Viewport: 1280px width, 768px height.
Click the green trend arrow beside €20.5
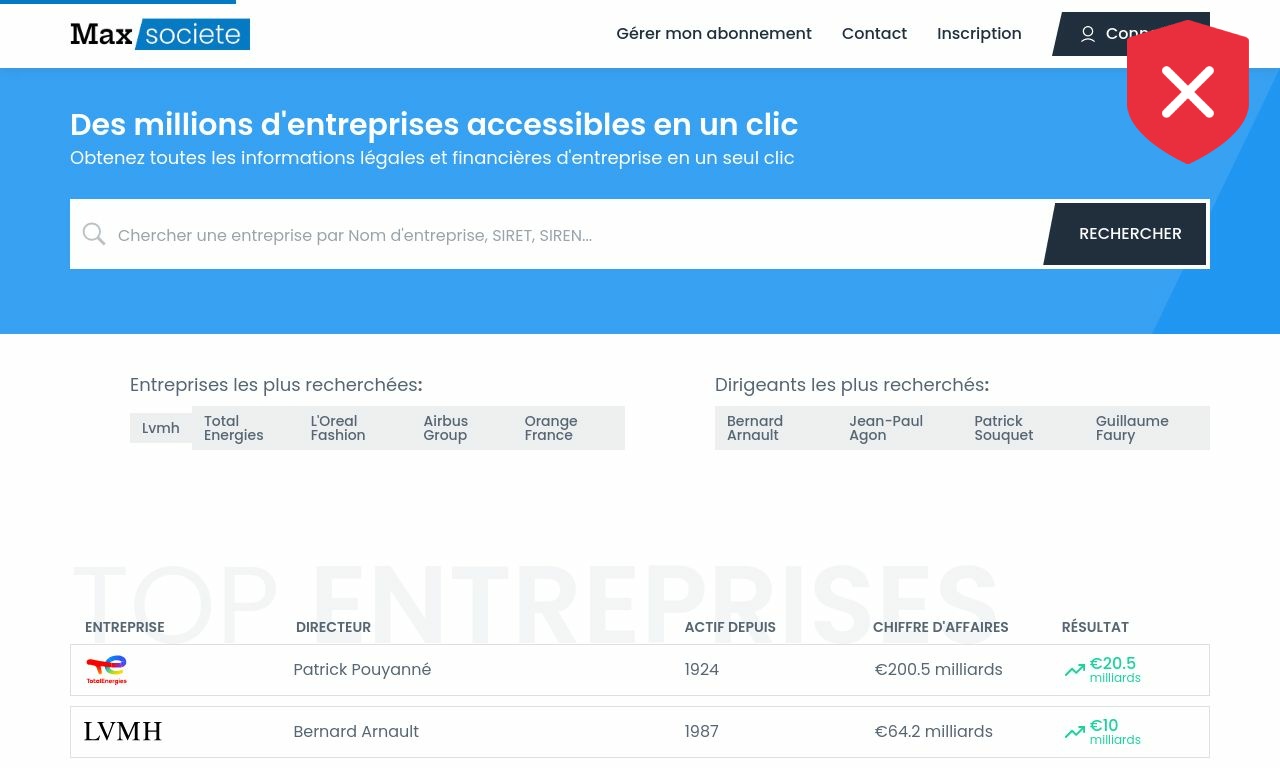[1075, 670]
